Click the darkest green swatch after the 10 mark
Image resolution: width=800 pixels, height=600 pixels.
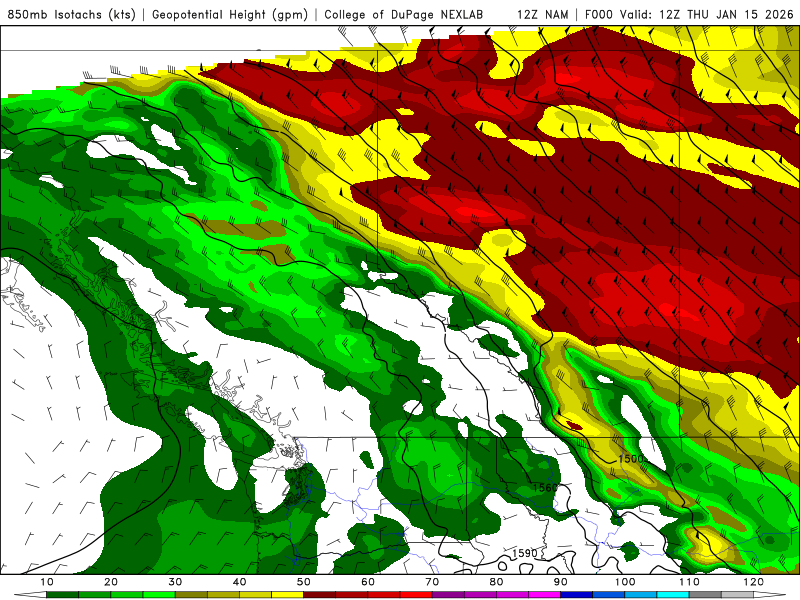click(62, 595)
